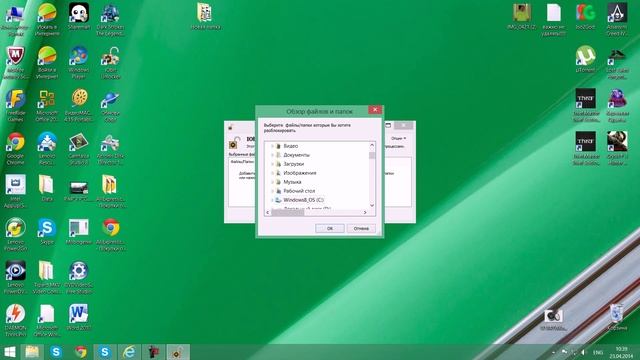Expand the Windows8_OS (C:) drive node
This screenshot has height=360, width=640.
coord(272,200)
